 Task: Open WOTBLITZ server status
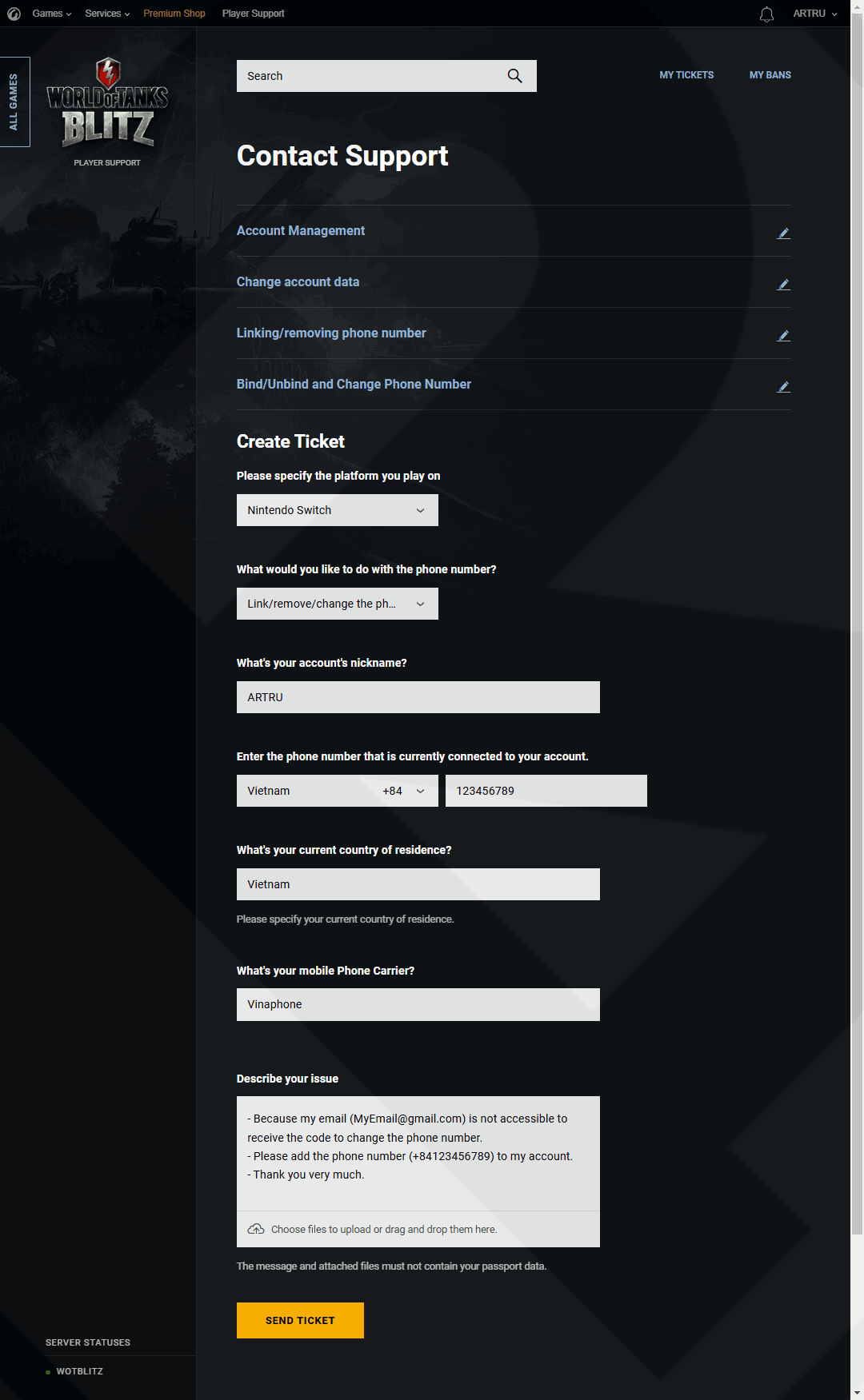[79, 1371]
